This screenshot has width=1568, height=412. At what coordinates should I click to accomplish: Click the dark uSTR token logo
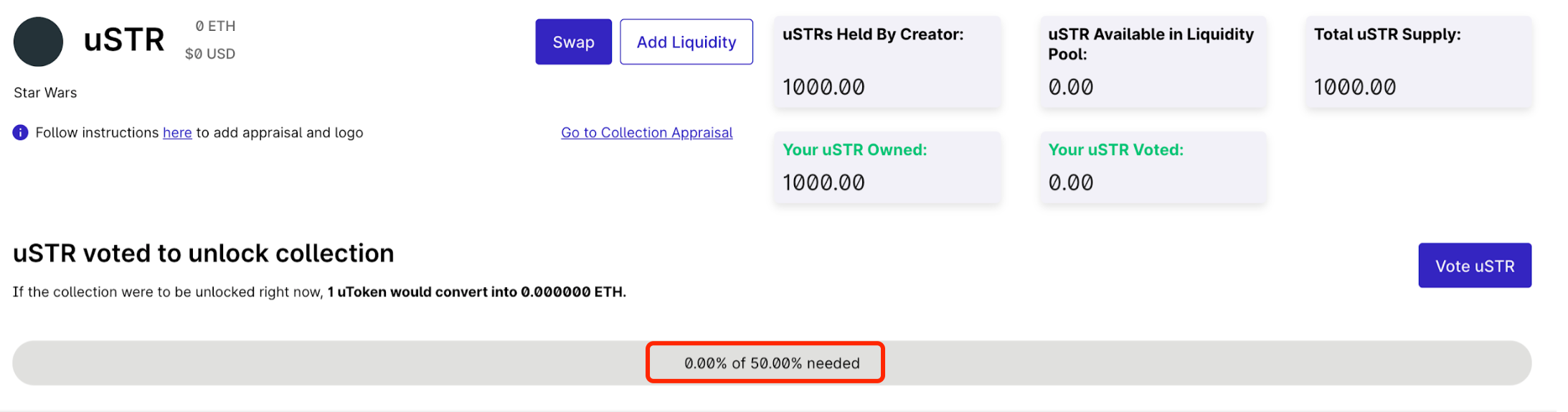pyautogui.click(x=38, y=42)
